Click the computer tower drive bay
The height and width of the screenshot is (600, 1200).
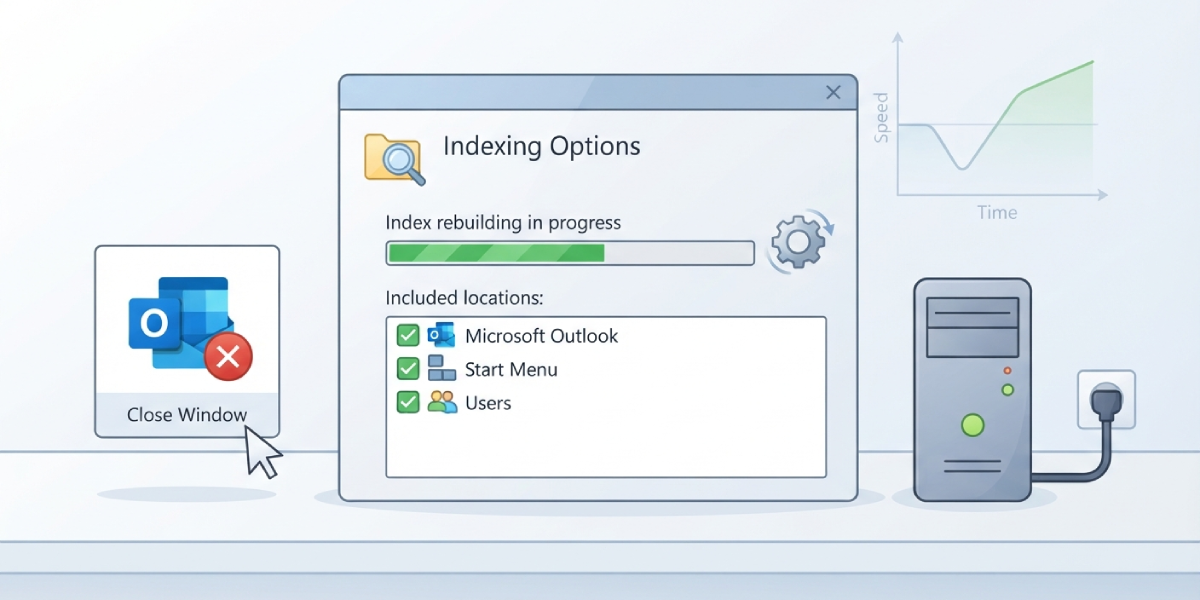point(972,329)
